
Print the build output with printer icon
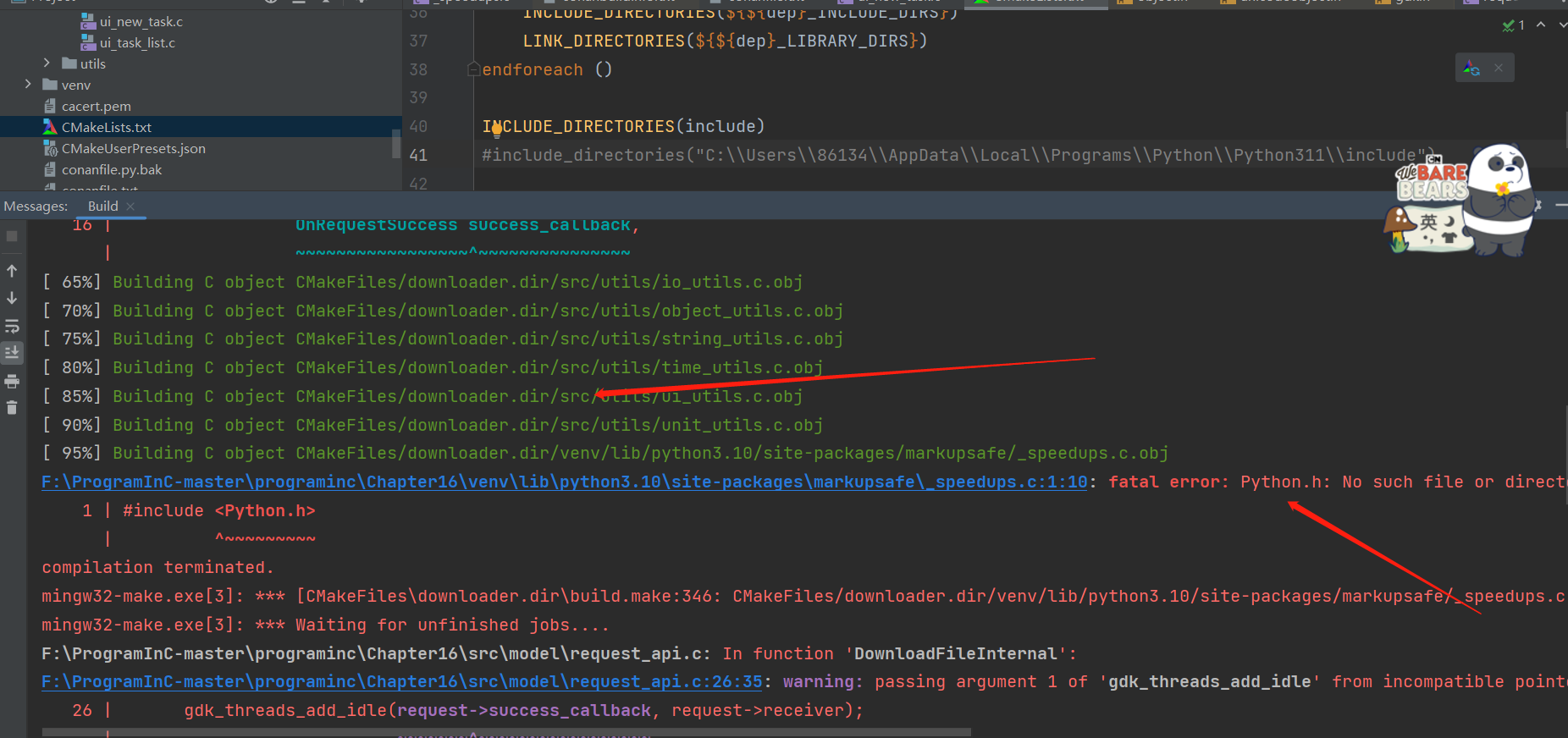pos(12,382)
